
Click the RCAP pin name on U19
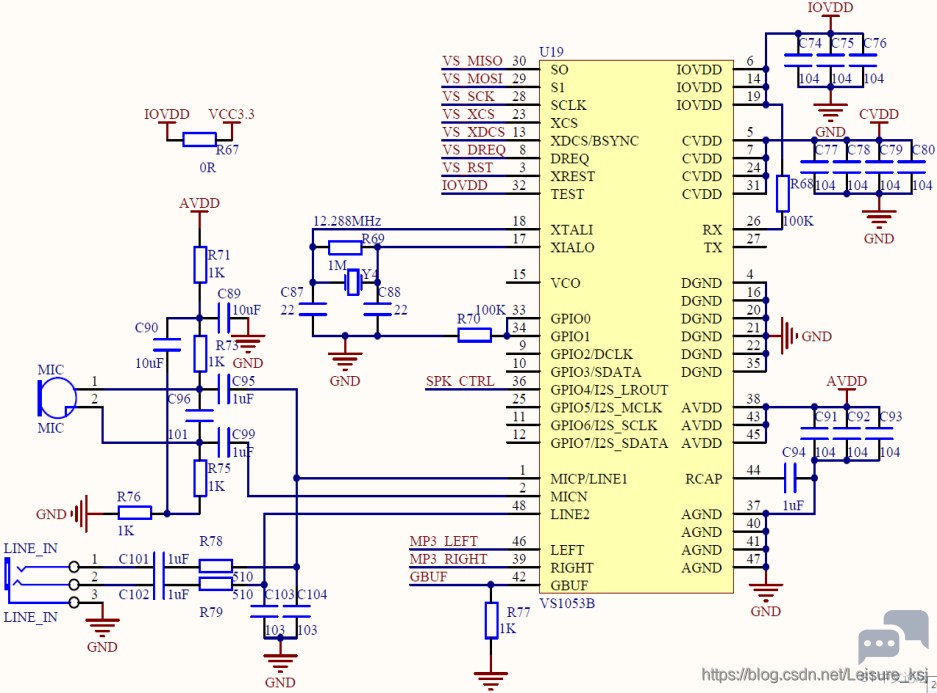[x=704, y=479]
